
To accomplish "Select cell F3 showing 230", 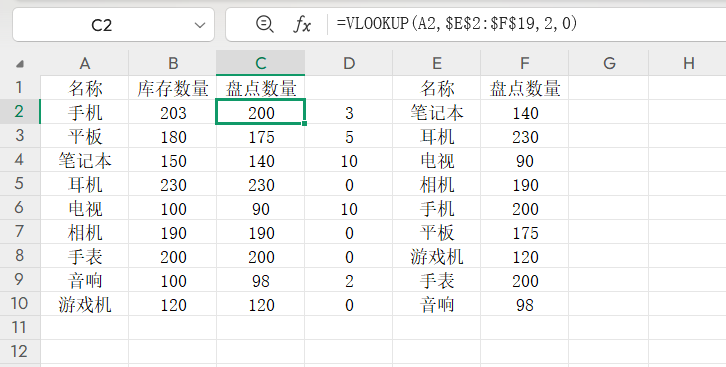I will click(525, 137).
